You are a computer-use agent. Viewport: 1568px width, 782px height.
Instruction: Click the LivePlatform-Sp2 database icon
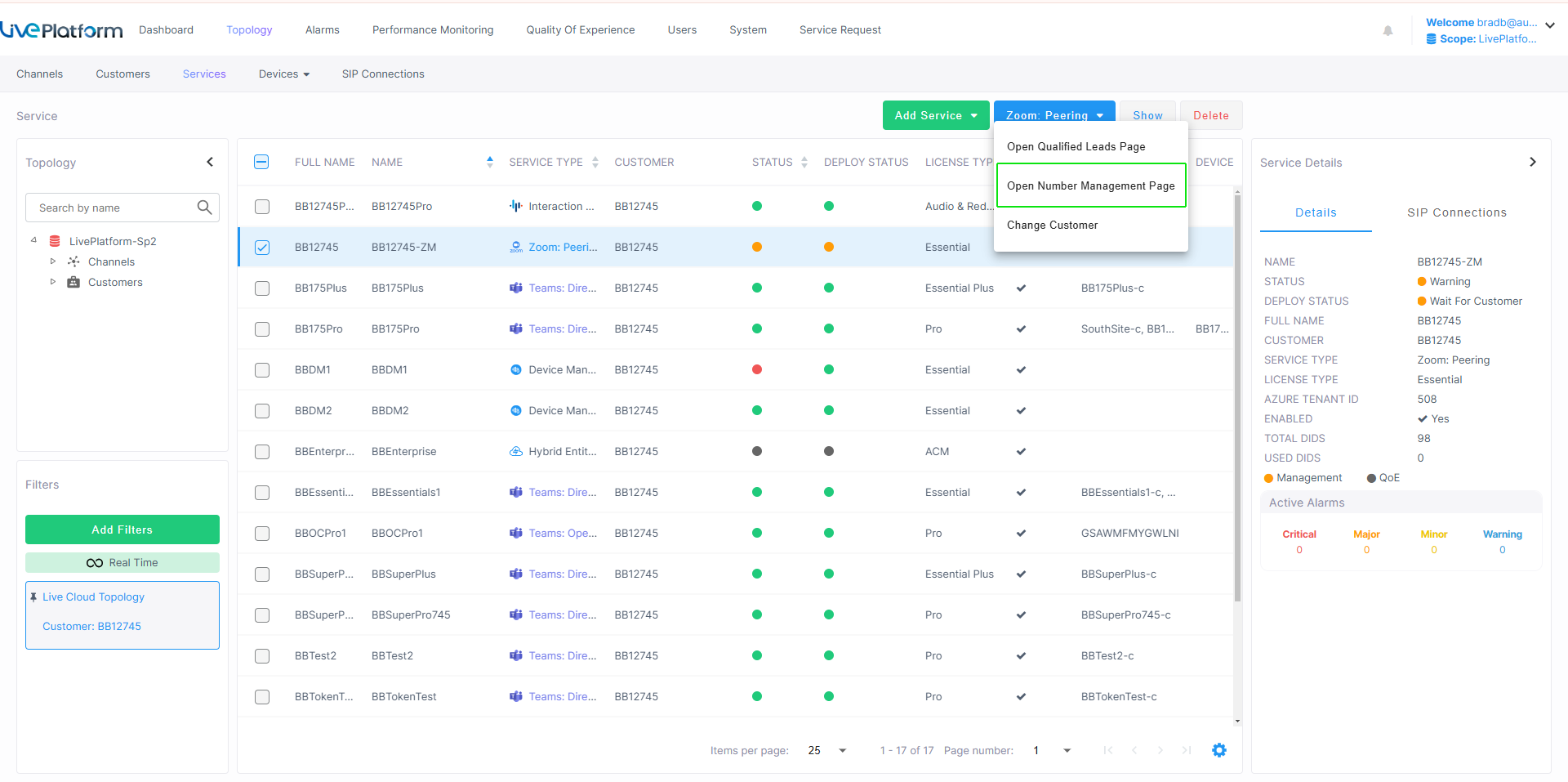click(x=55, y=241)
